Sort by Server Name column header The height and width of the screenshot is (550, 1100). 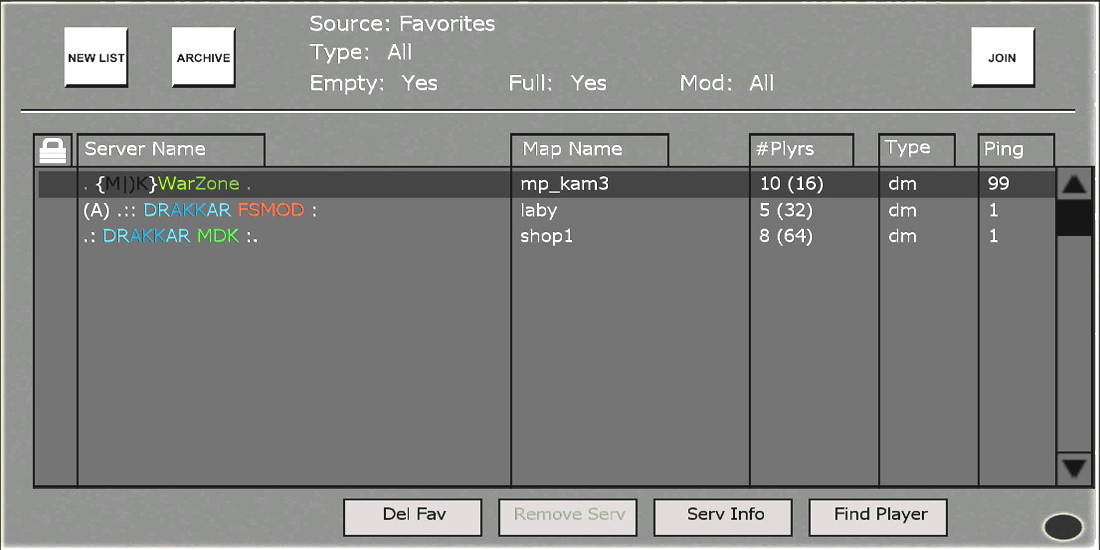pos(171,150)
